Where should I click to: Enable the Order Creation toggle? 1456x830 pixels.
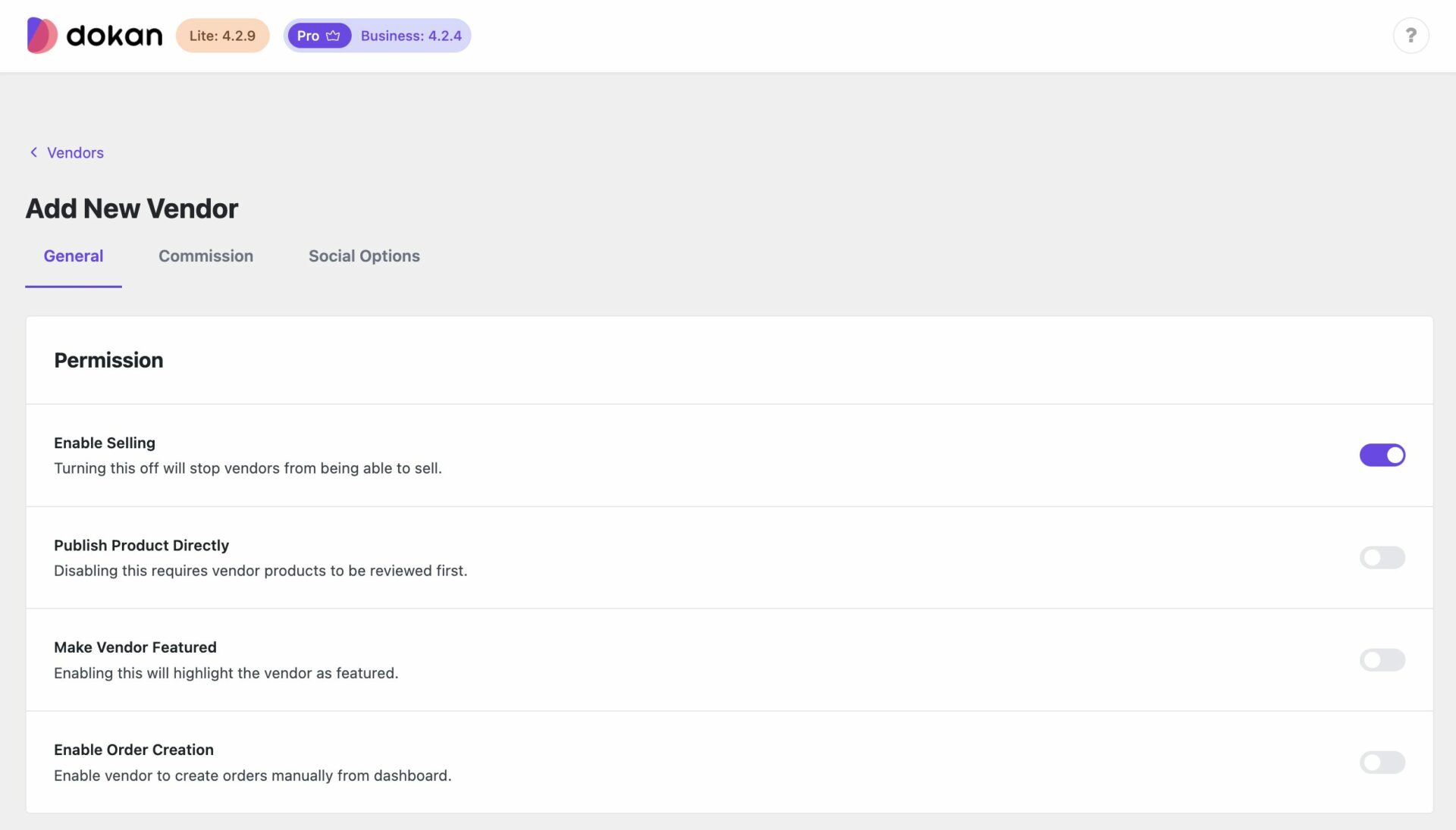[1381, 763]
